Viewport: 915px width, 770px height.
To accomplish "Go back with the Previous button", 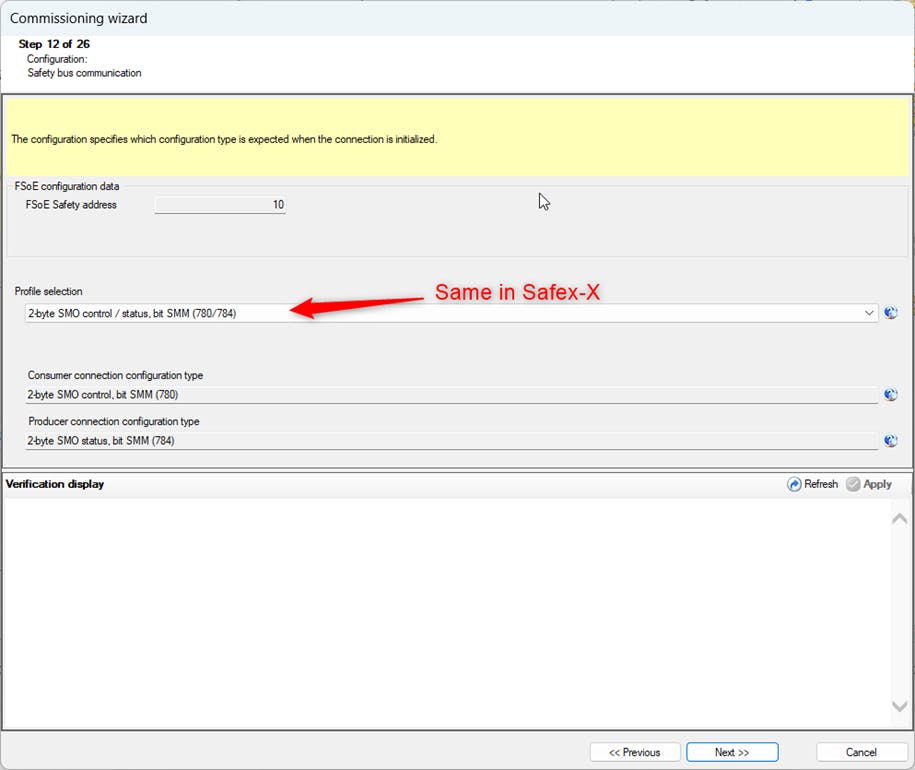I will [635, 752].
